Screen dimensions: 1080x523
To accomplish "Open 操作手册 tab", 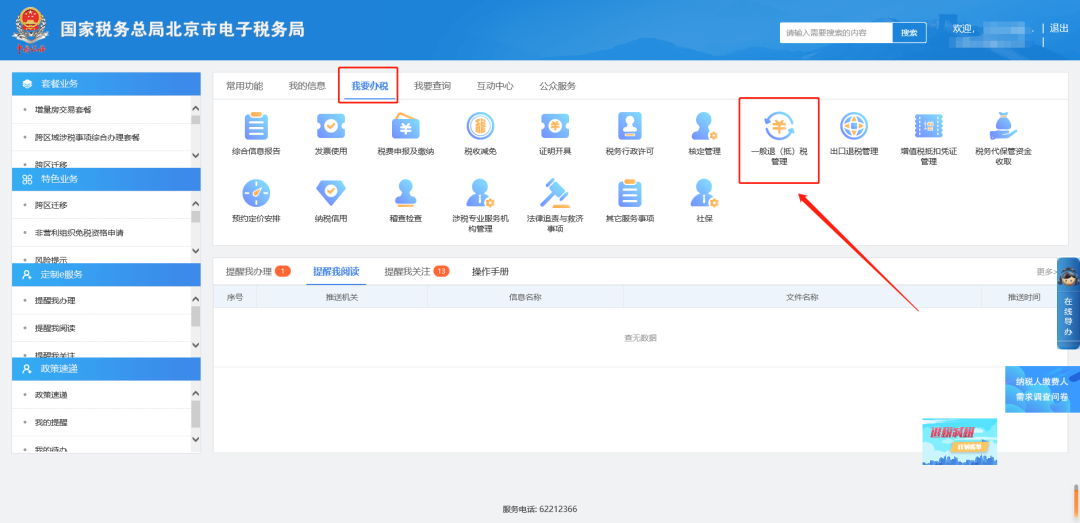I will [490, 271].
